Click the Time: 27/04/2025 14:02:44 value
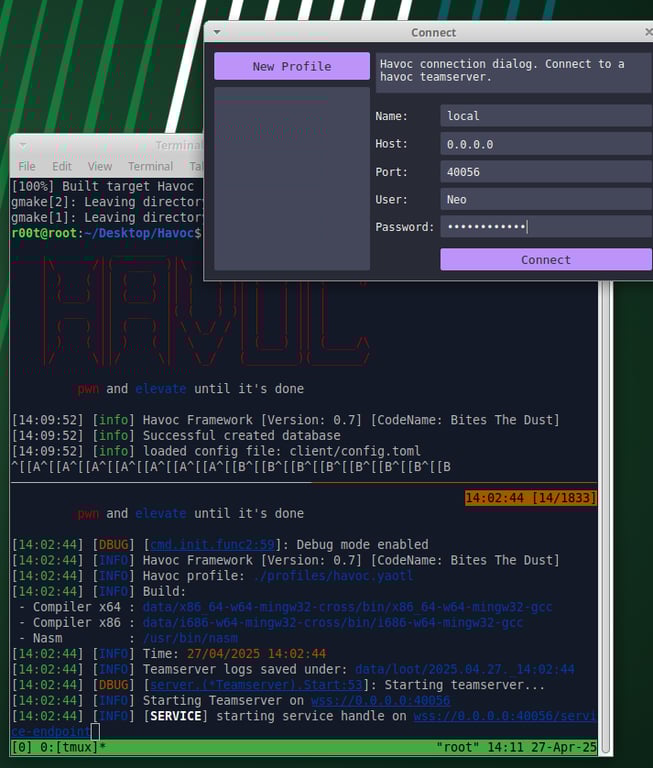 256,654
